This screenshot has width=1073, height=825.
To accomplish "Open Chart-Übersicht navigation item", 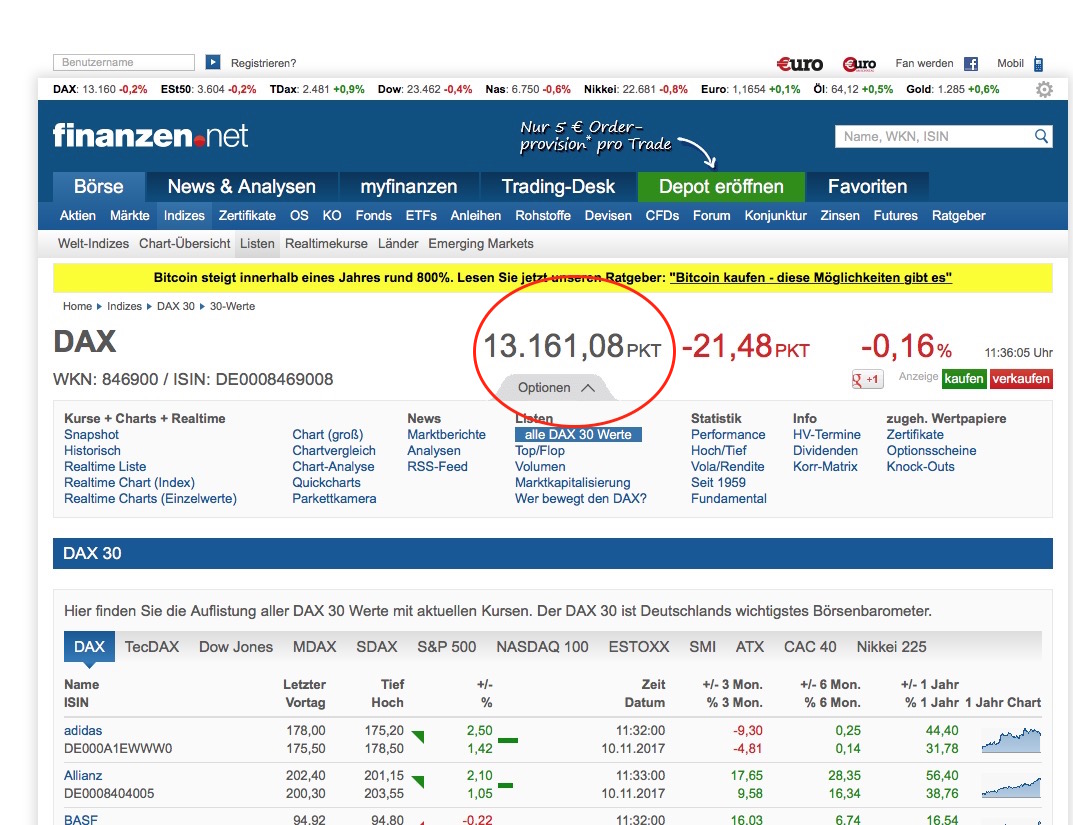I will coord(185,244).
